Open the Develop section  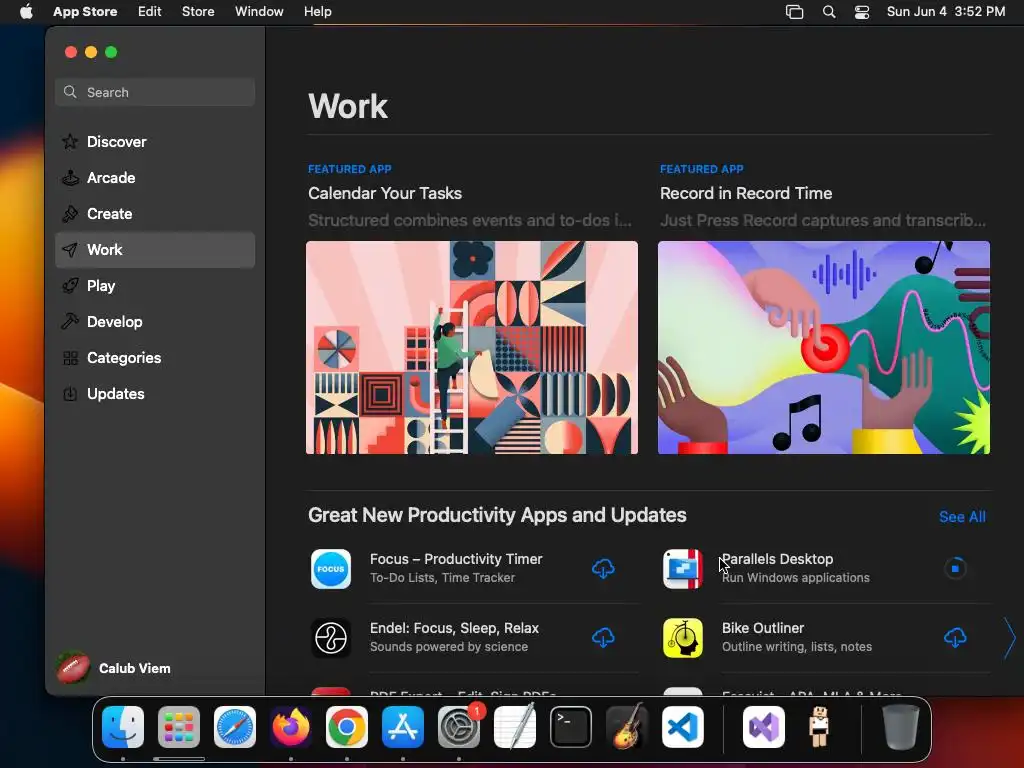(x=155, y=321)
